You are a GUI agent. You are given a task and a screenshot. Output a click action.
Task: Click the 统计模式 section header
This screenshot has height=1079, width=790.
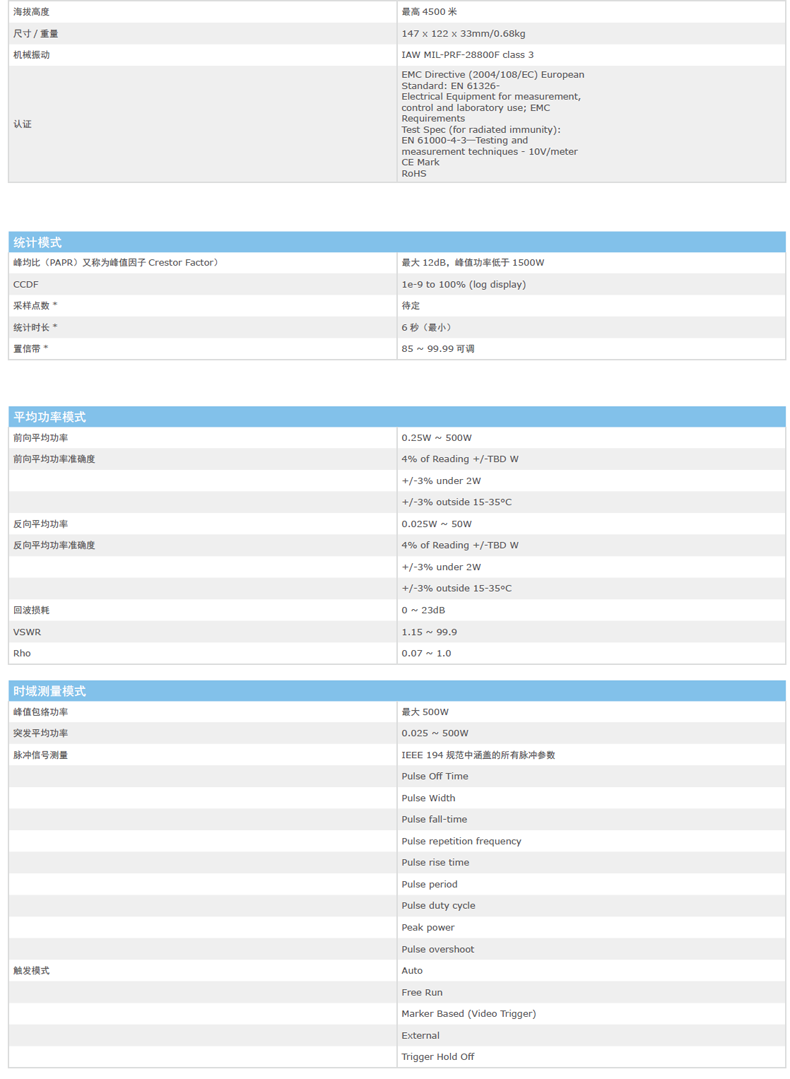(x=38, y=242)
